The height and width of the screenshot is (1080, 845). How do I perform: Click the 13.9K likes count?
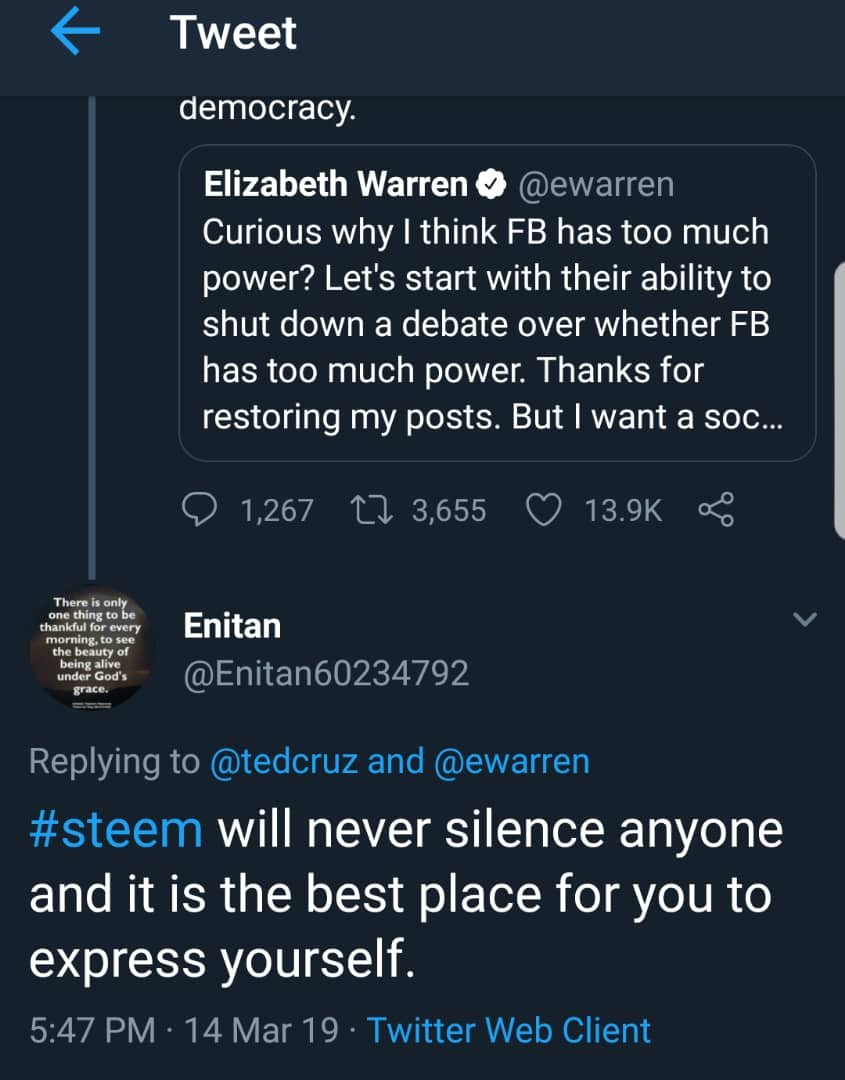[x=623, y=510]
